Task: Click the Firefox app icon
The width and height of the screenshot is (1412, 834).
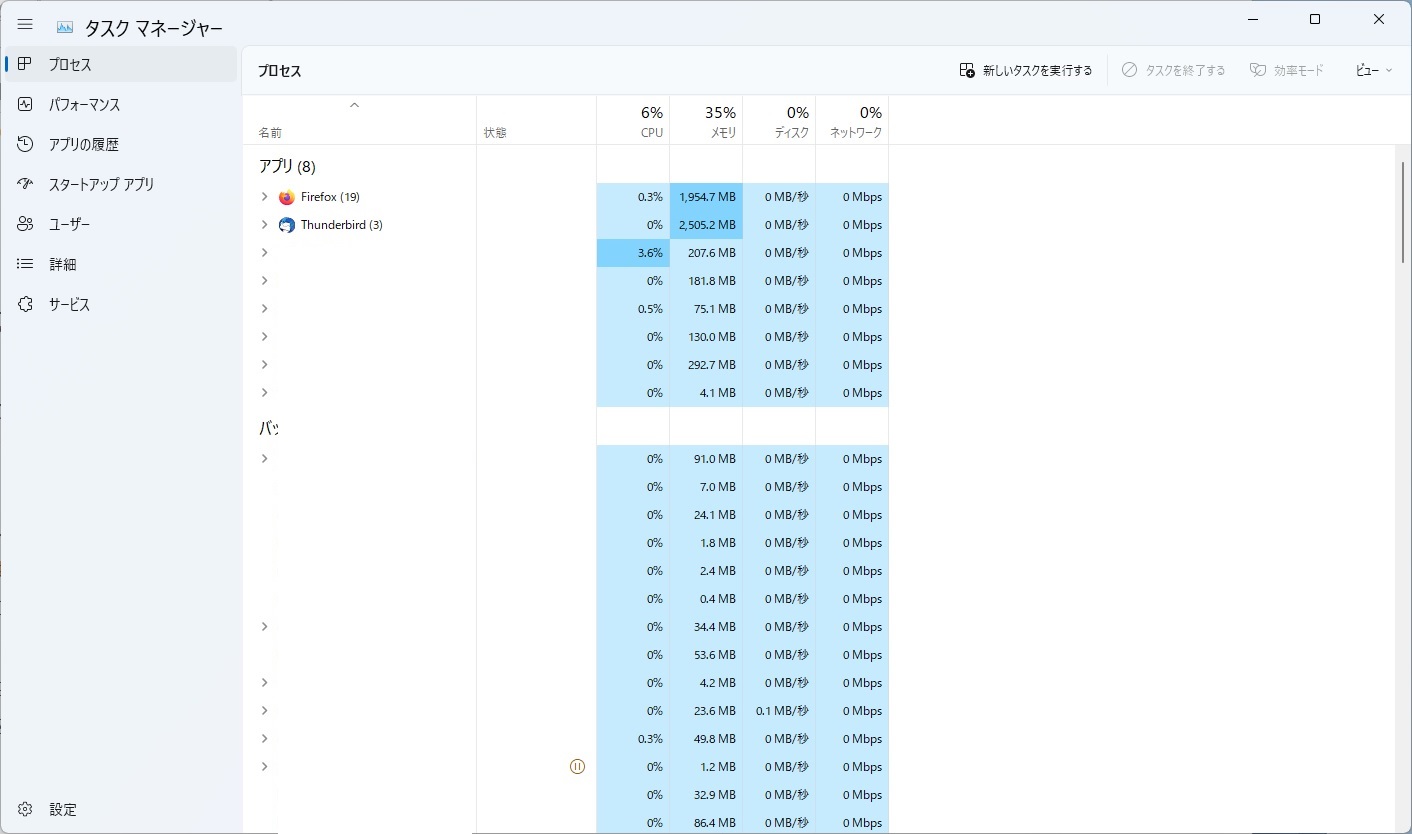Action: 287,197
